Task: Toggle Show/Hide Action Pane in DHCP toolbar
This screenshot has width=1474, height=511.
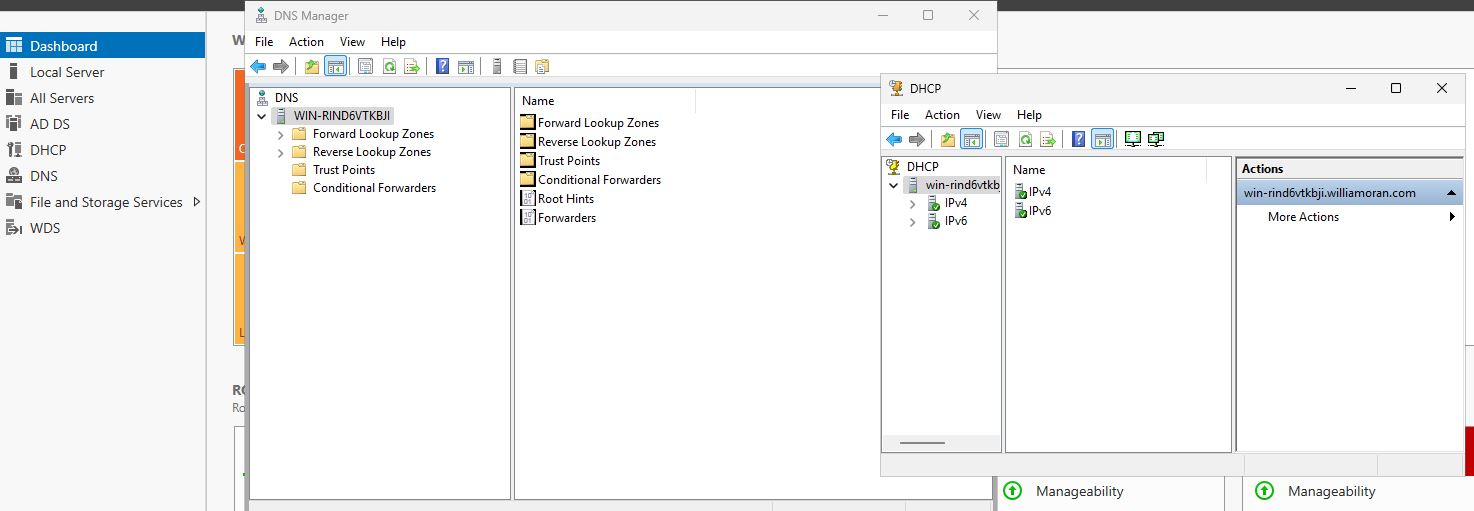Action: [x=1102, y=139]
